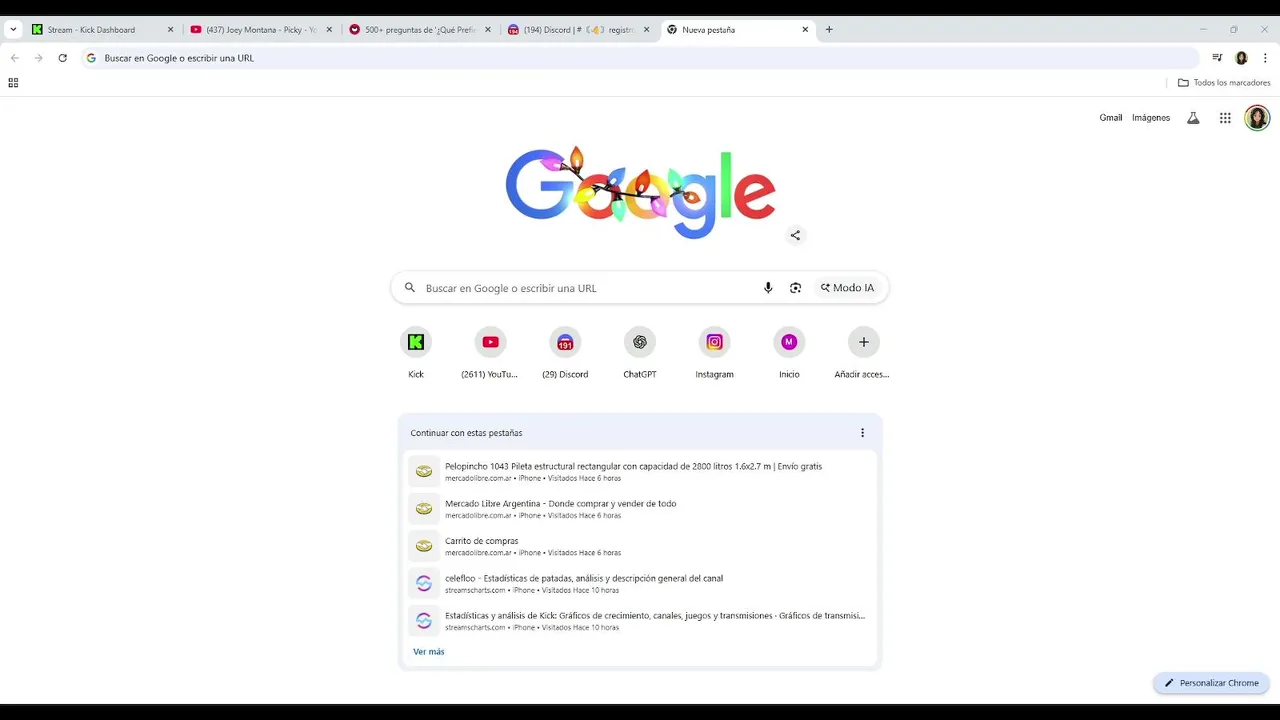
Task: Open Chrome profile avatar in toolbar
Action: point(1241,58)
